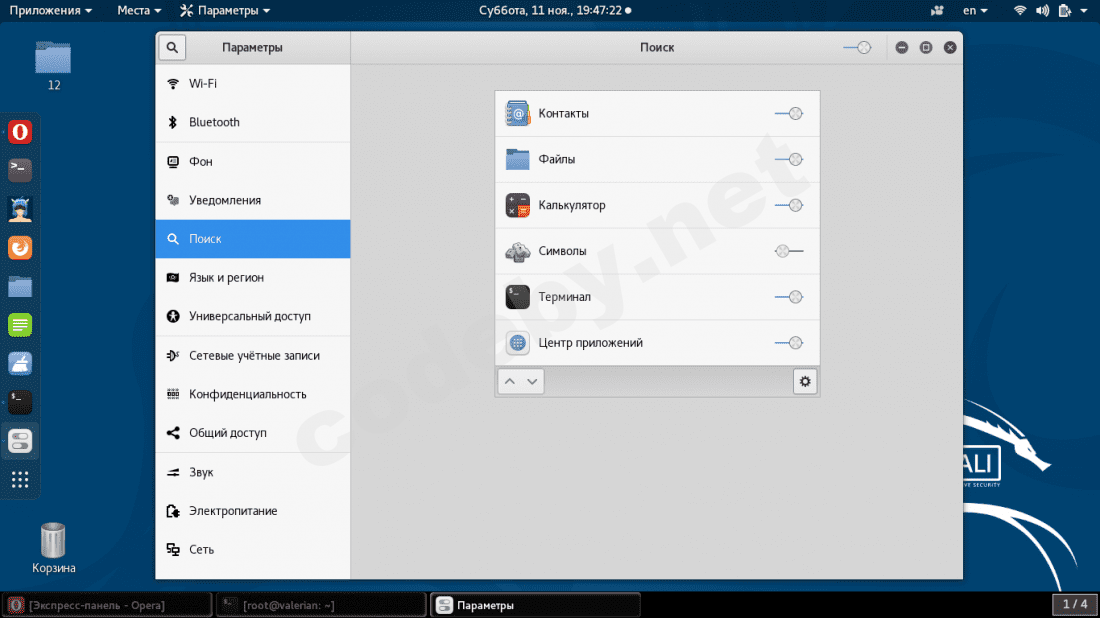Select Универсальный доступ in sidebar
The image size is (1100, 618).
pos(253,316)
